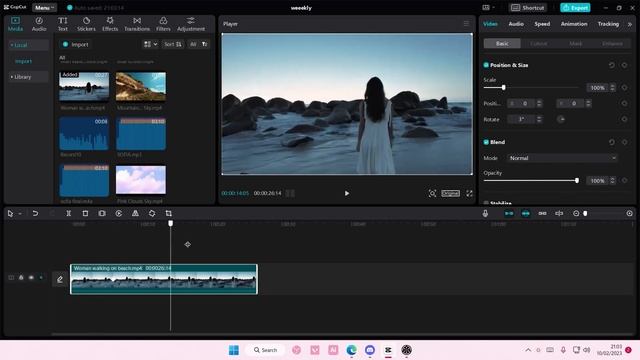The image size is (640, 360).
Task: Switch to the Tracking tab
Action: [608, 24]
